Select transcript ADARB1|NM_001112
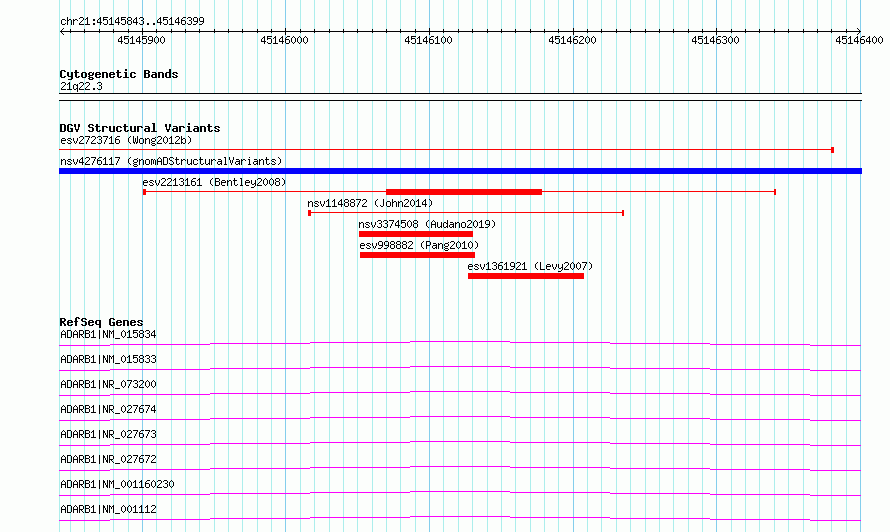 (108, 509)
